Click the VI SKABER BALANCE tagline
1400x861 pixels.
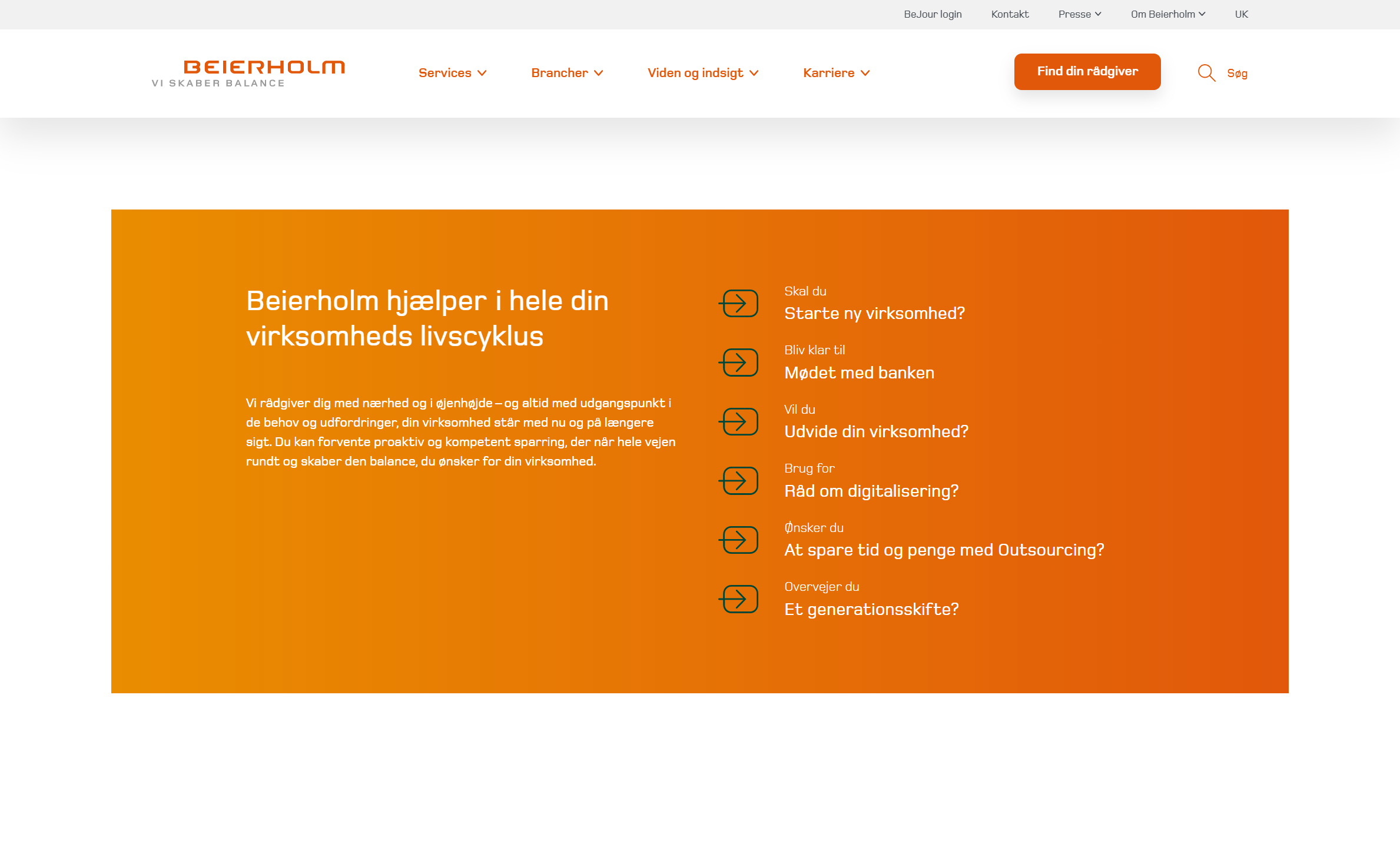tap(218, 84)
